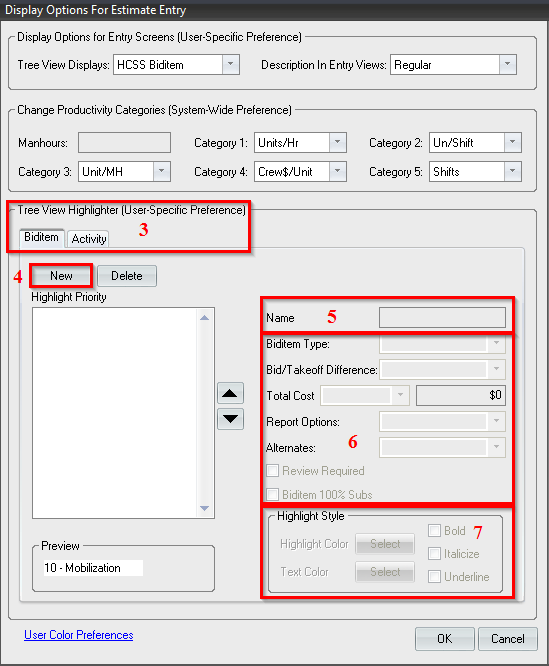This screenshot has height=666, width=549.
Task: Open the Biditem Type dropdown
Action: point(496,344)
